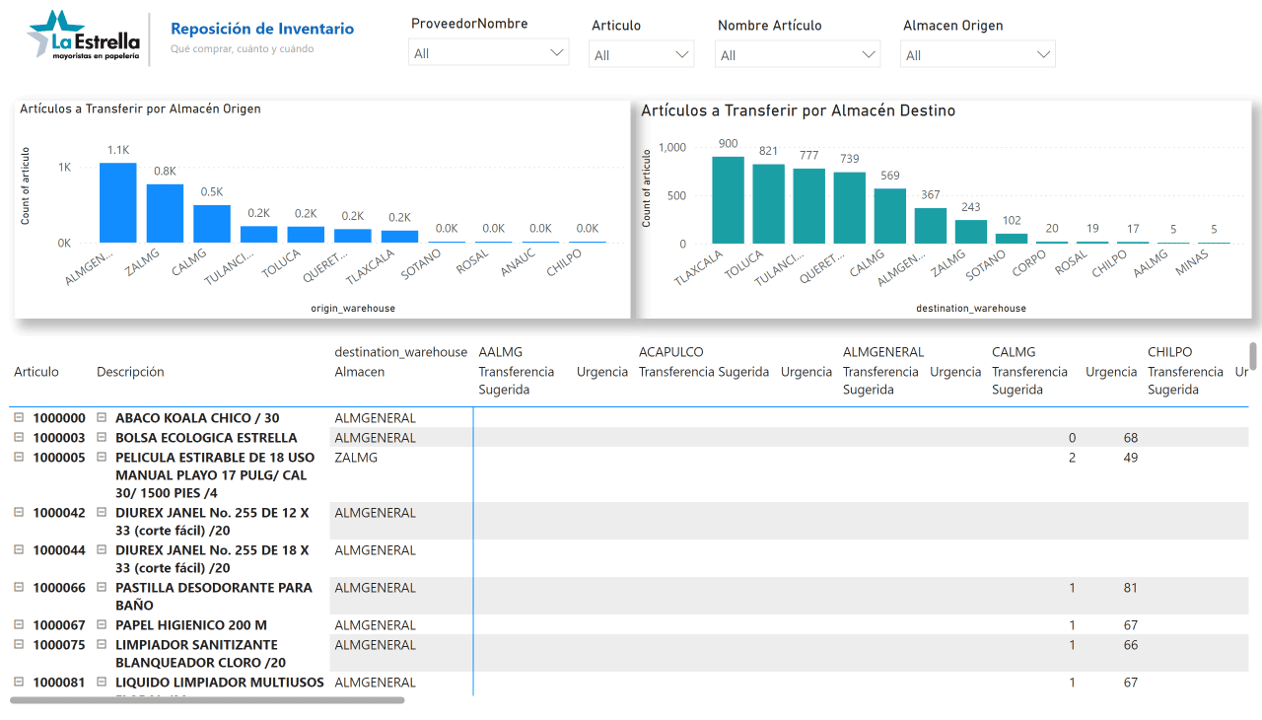Click the origin_warehouse axis label
The height and width of the screenshot is (720, 1262).
[353, 308]
